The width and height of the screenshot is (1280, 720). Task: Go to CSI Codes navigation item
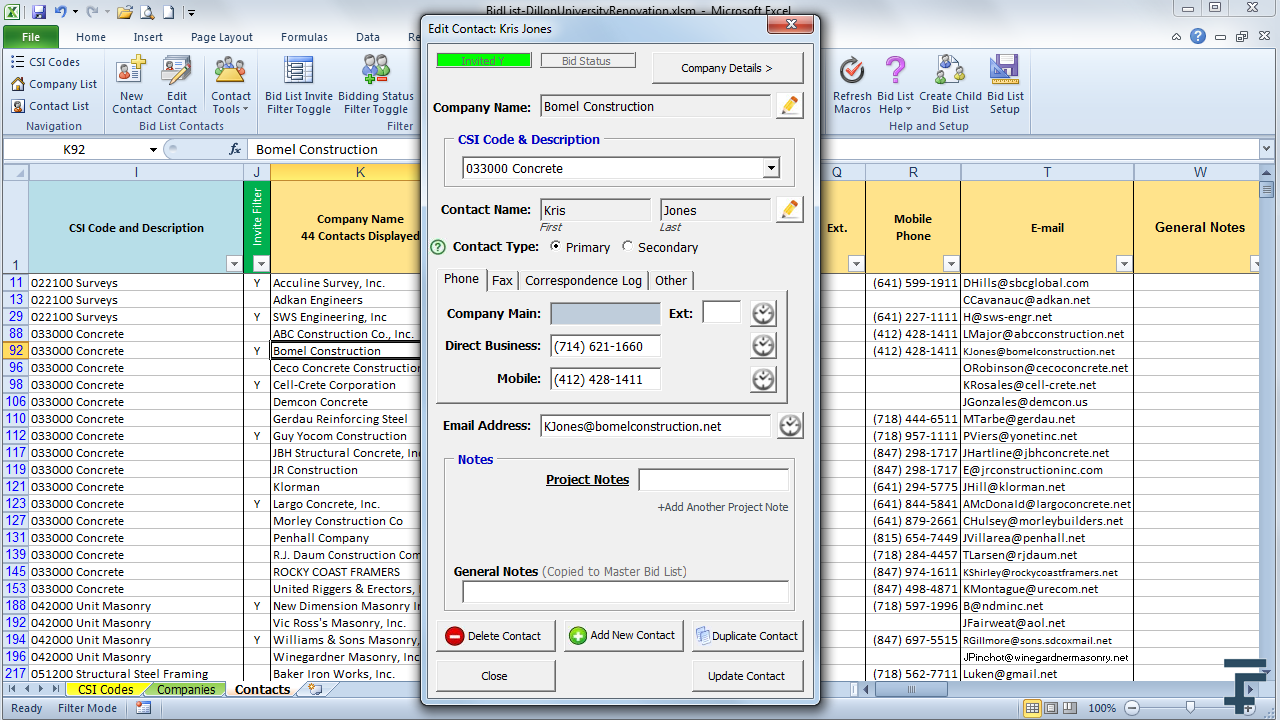[x=46, y=62]
